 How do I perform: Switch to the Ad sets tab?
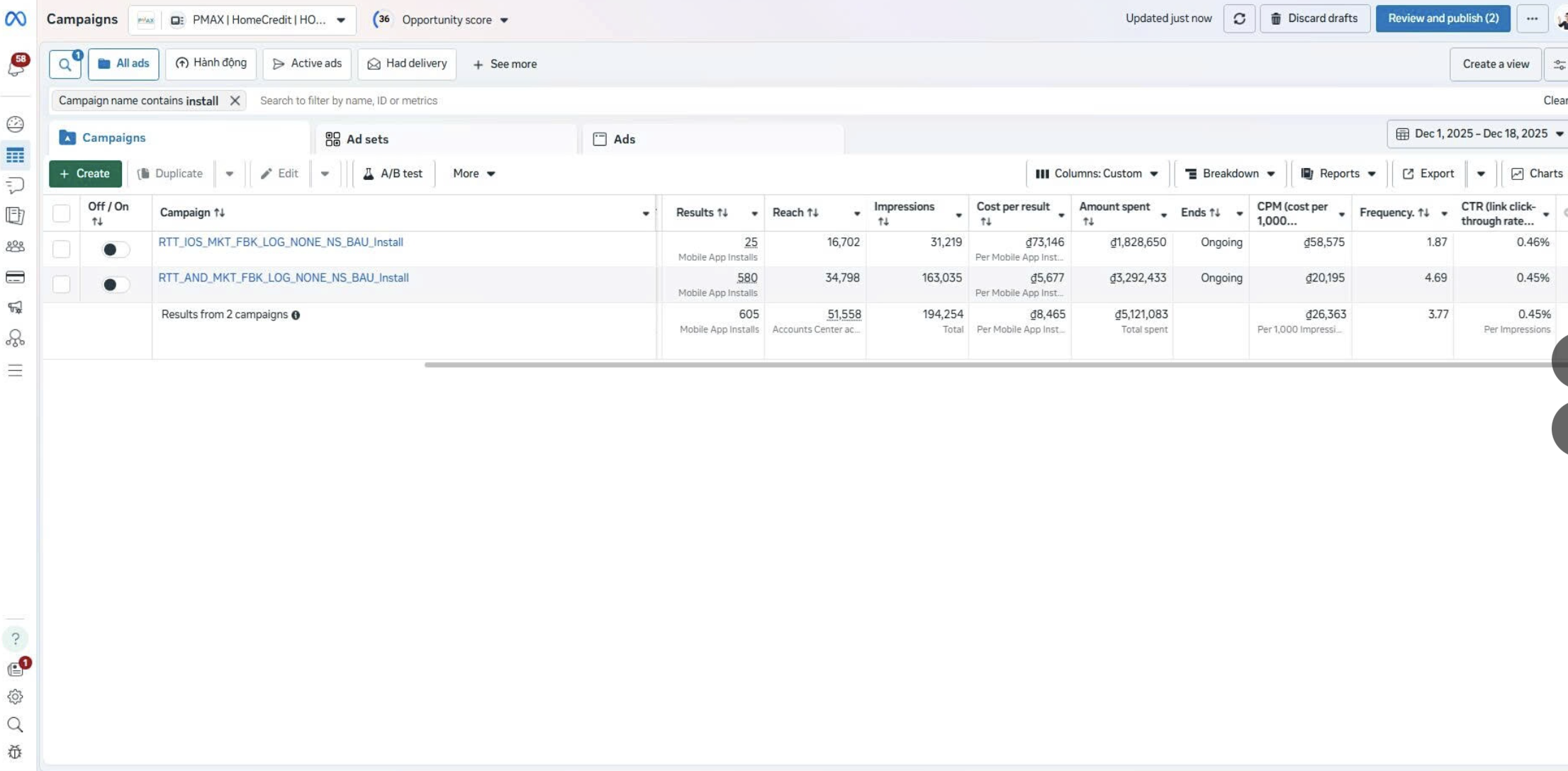367,140
